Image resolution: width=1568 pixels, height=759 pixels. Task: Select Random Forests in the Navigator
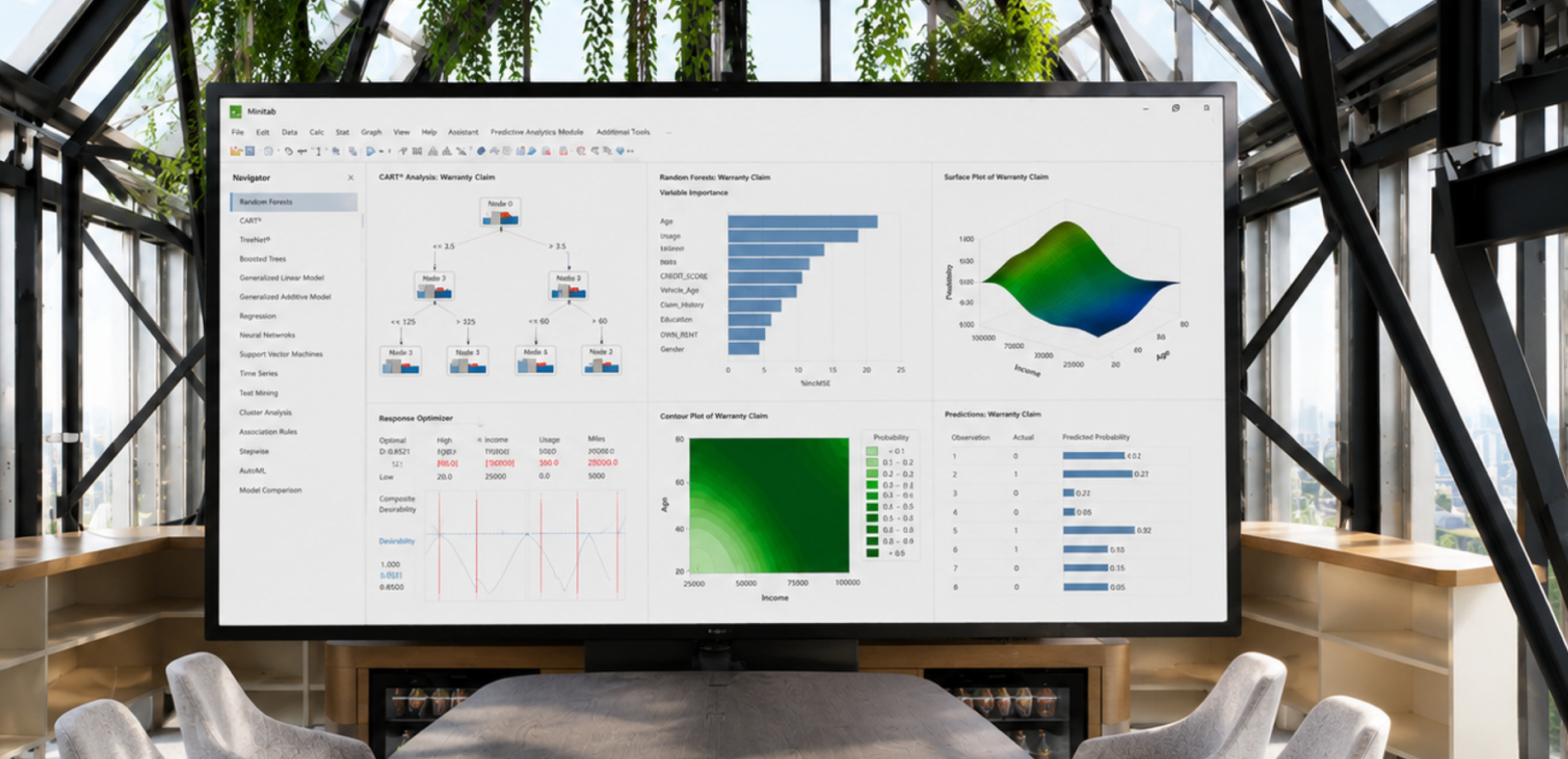coord(294,201)
